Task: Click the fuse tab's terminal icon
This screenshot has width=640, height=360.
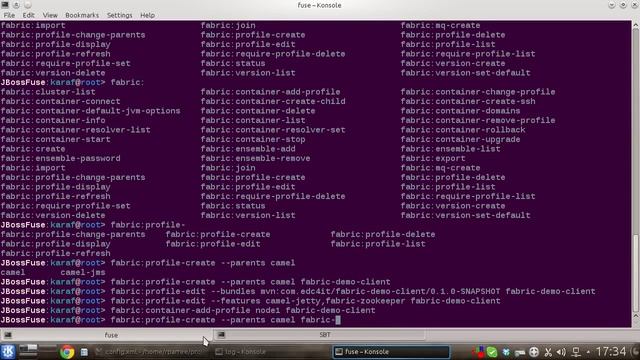Action: tap(7, 335)
